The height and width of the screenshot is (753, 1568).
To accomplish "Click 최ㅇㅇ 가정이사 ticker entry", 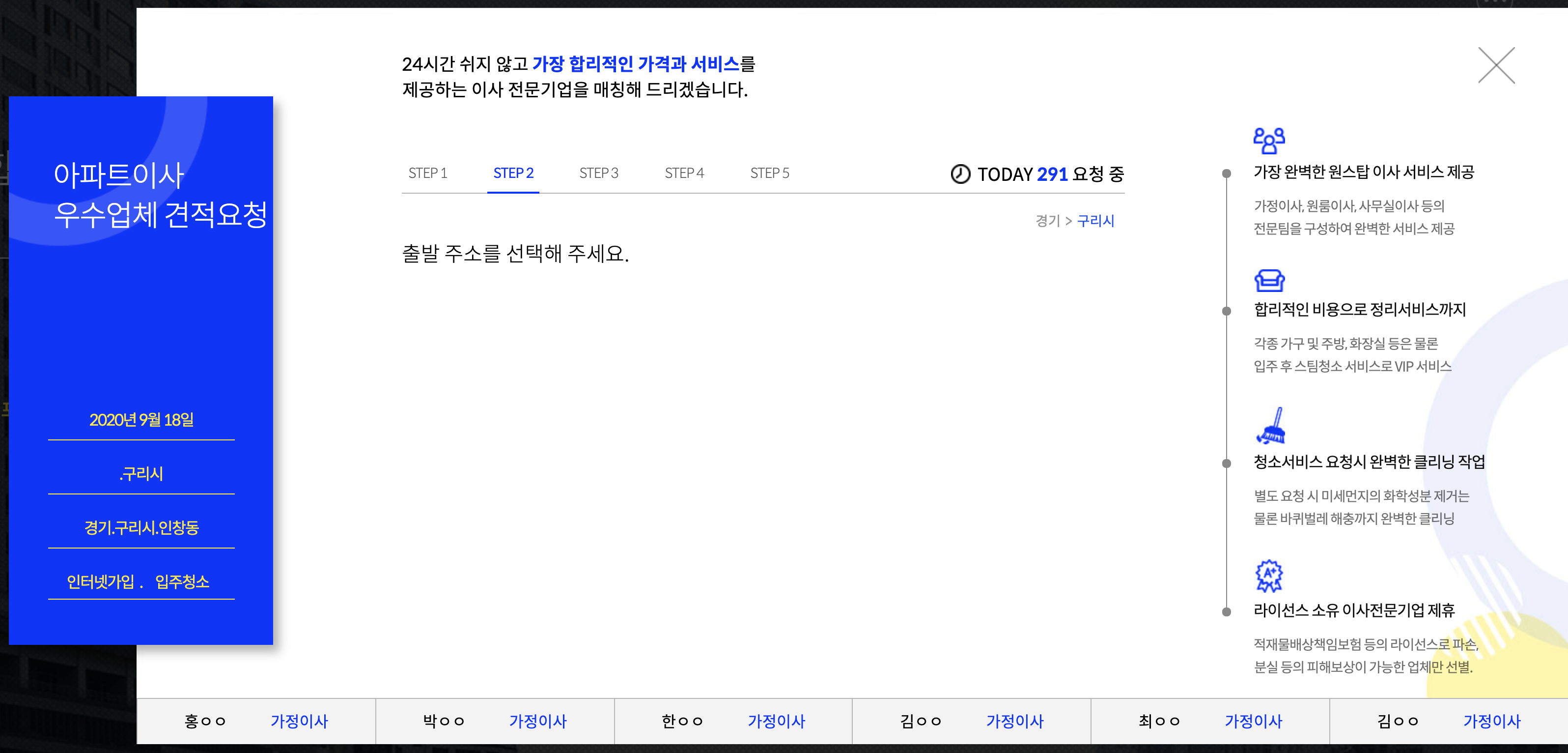I will tap(1209, 721).
